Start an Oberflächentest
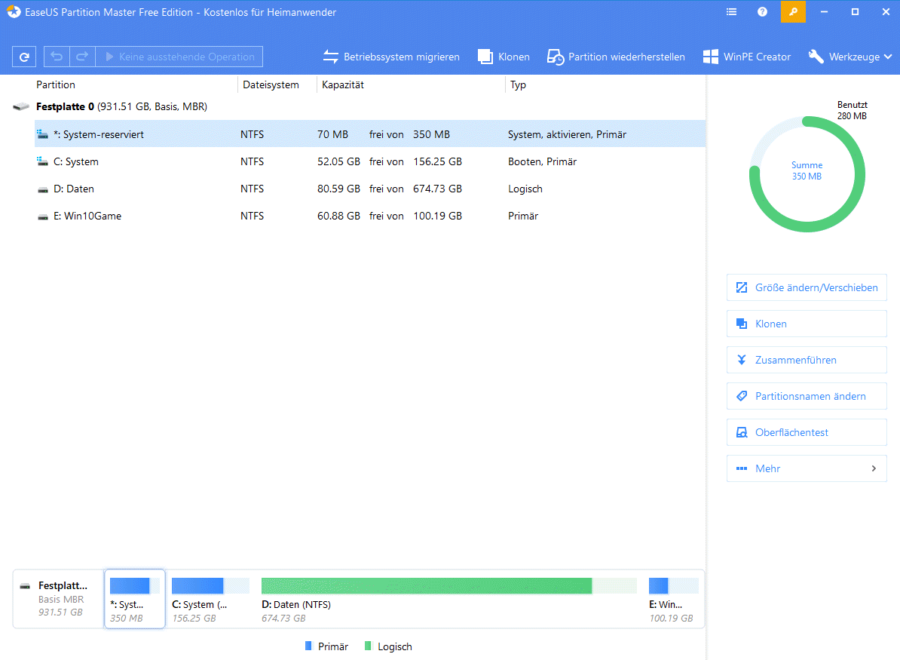This screenshot has height=660, width=900. coord(806,432)
